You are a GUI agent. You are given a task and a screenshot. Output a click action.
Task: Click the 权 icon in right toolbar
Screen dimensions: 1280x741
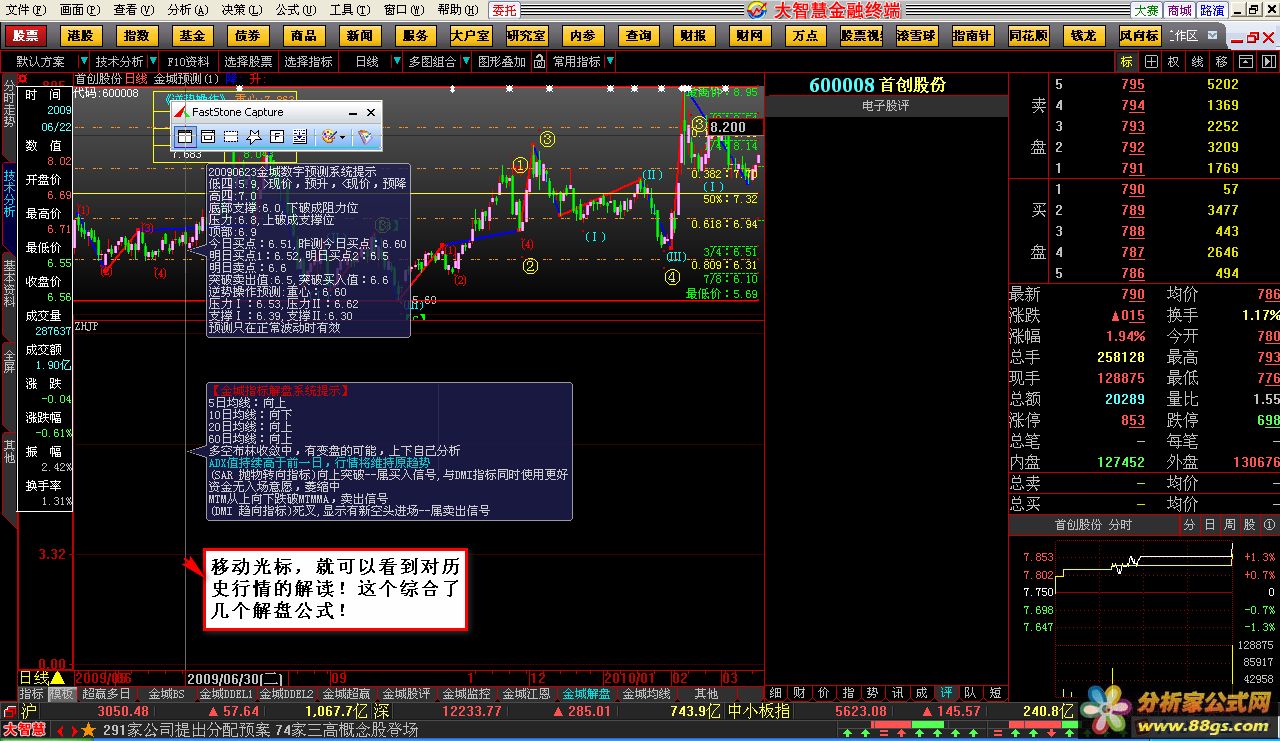[x=1173, y=61]
